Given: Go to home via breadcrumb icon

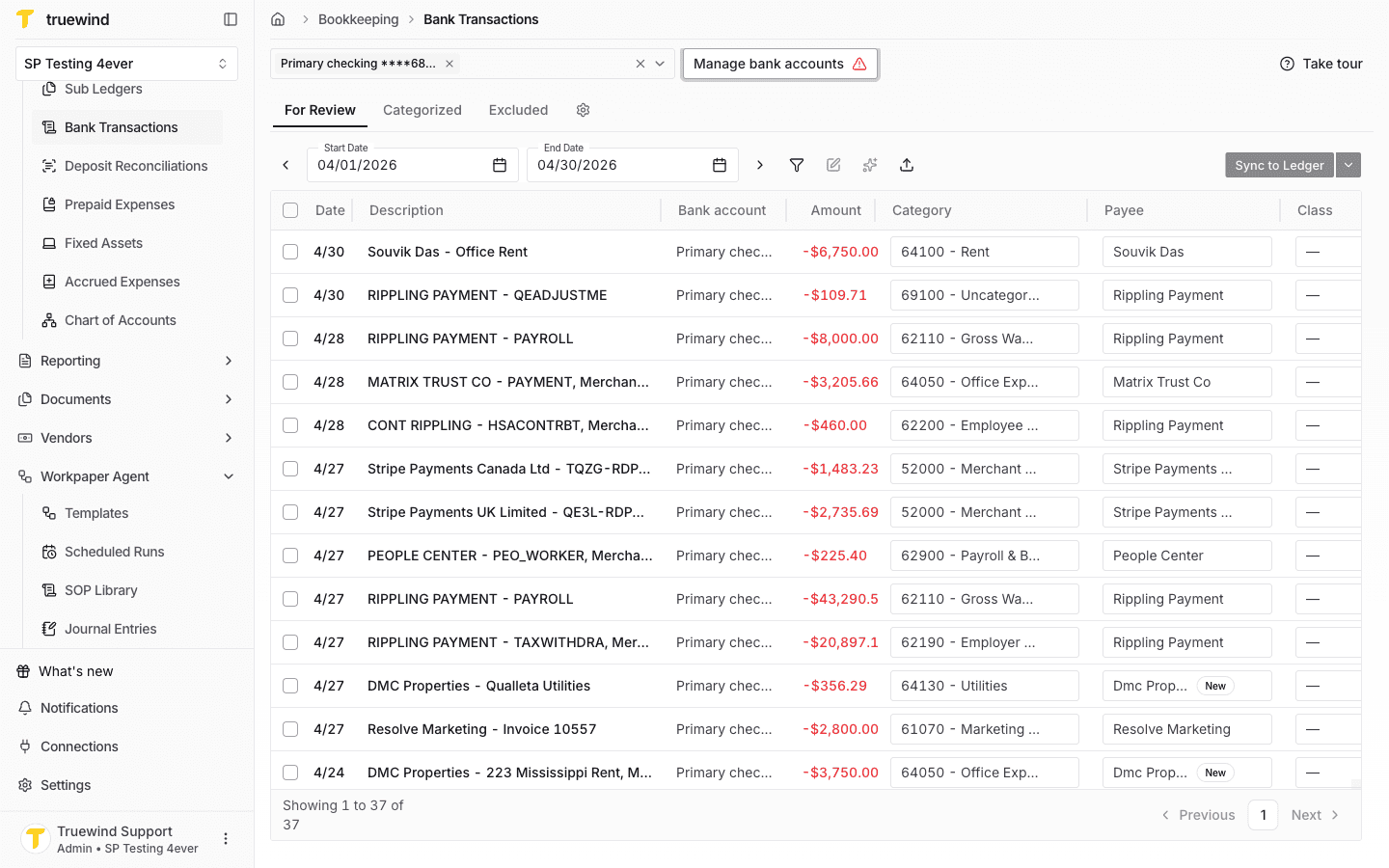Looking at the screenshot, I should [278, 19].
